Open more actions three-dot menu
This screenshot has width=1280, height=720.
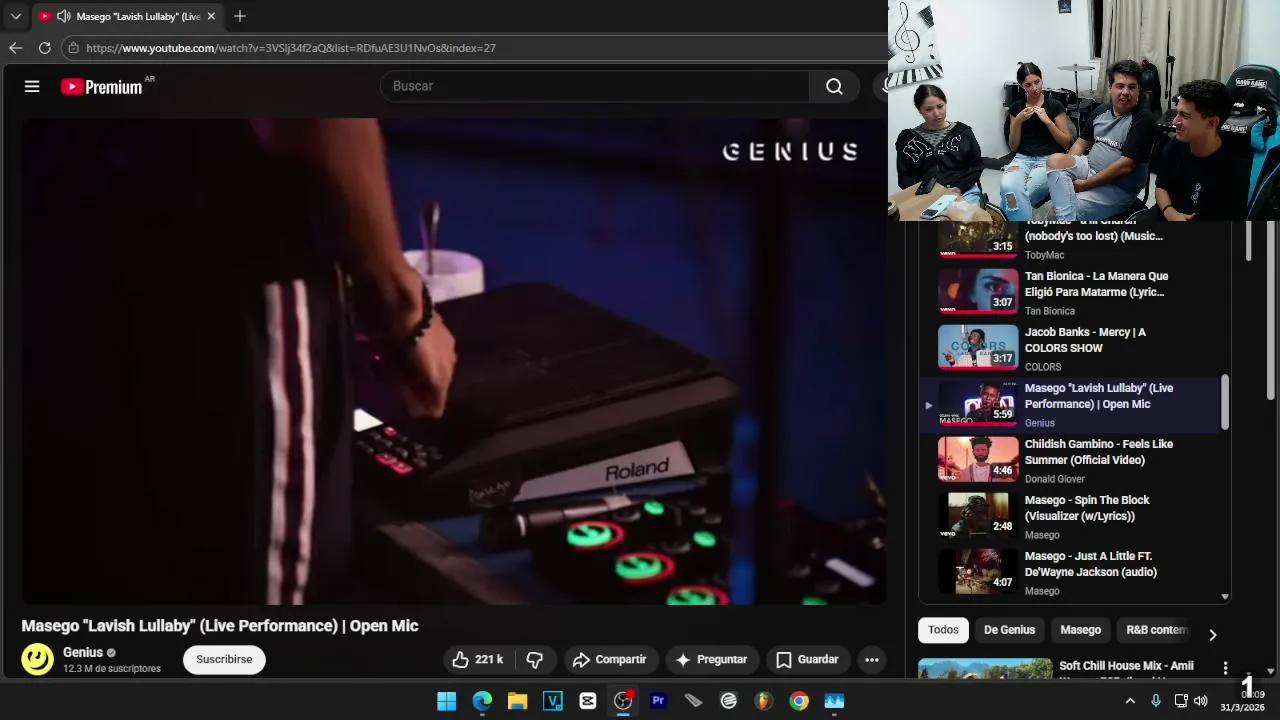coord(872,660)
